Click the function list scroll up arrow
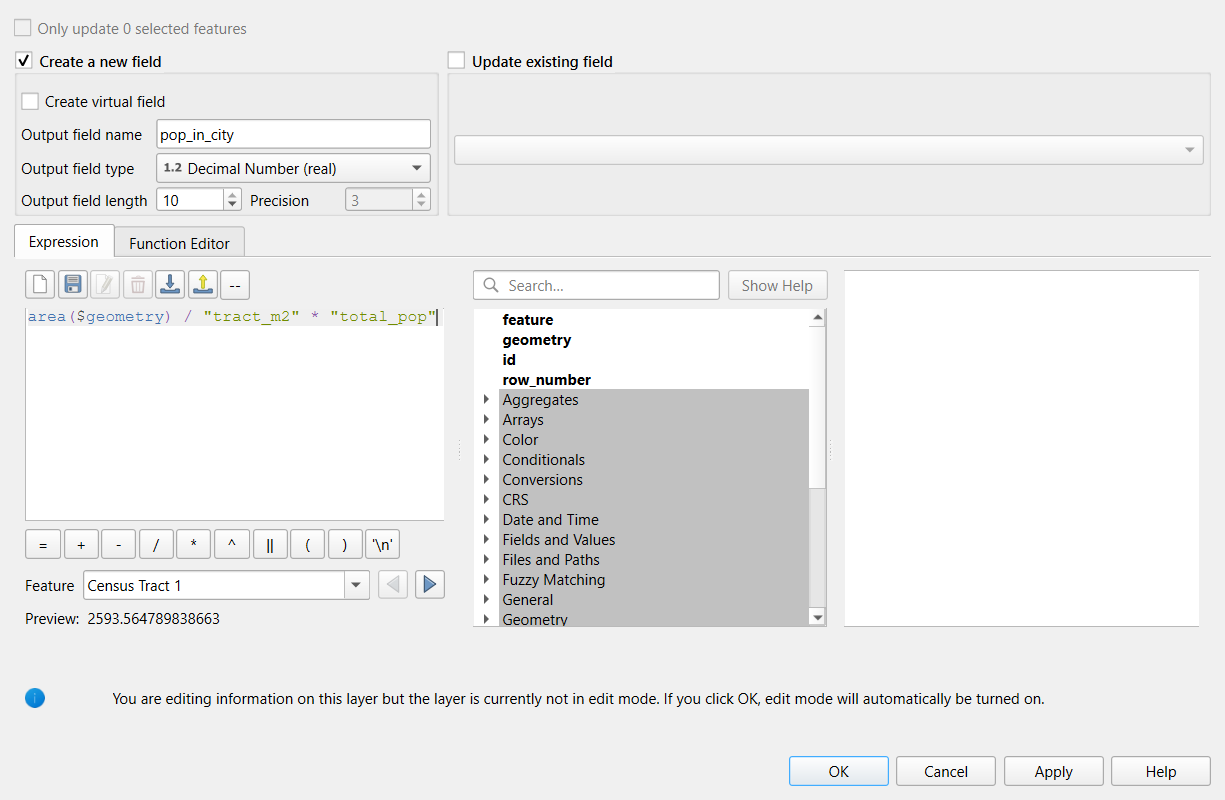This screenshot has width=1225, height=800. click(818, 318)
